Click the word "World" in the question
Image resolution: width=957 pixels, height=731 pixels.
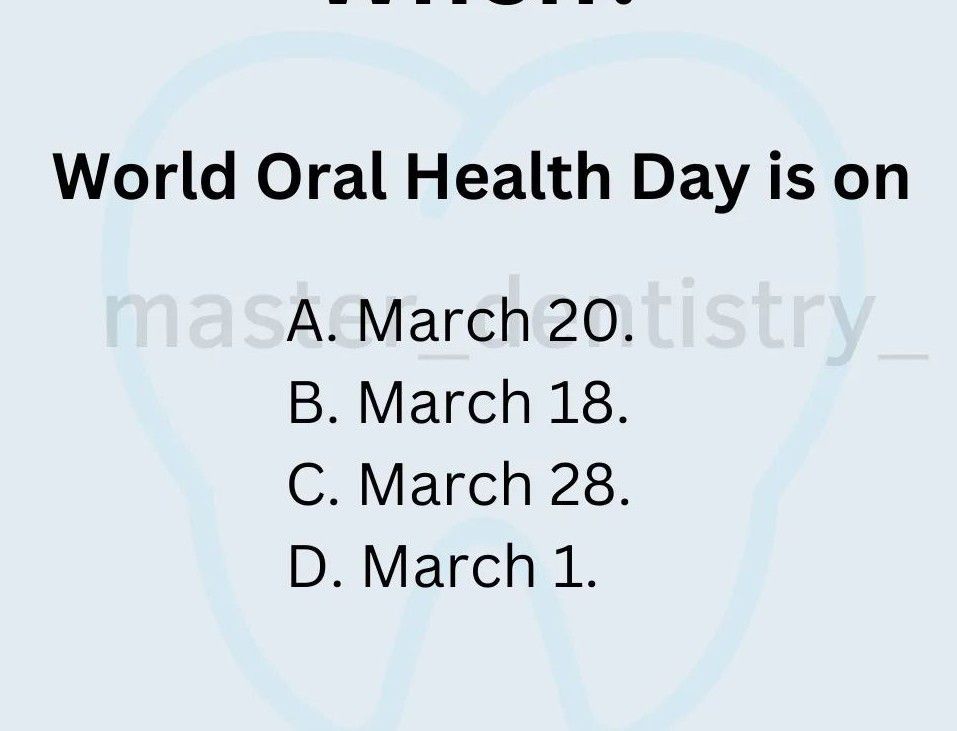(144, 178)
